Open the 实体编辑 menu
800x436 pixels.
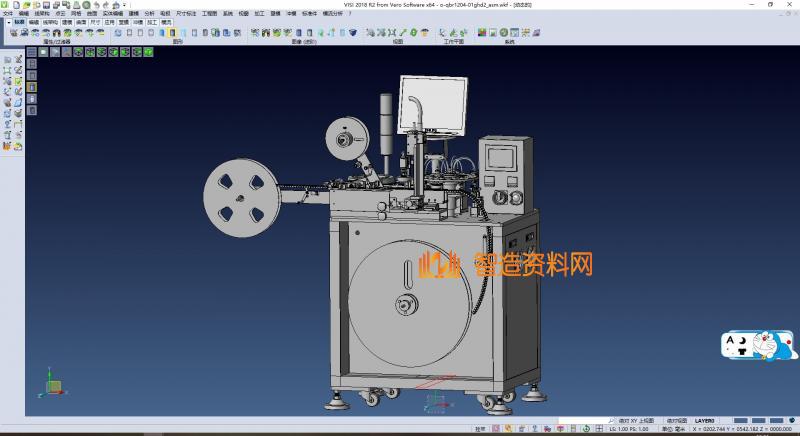tap(113, 14)
